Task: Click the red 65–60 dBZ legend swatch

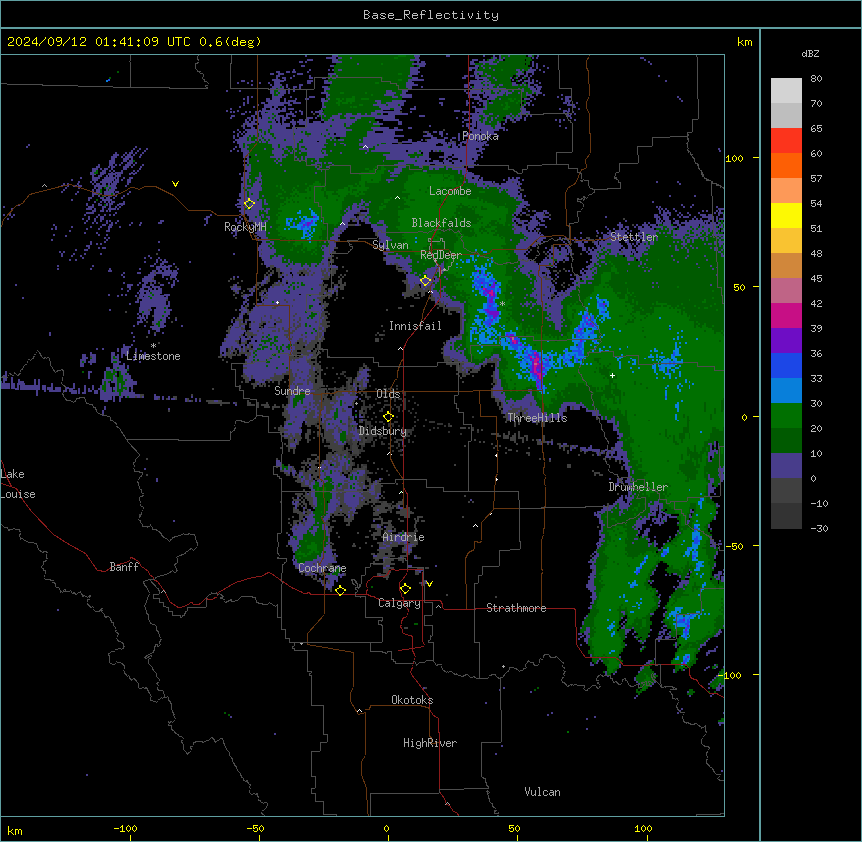Action: click(x=786, y=141)
